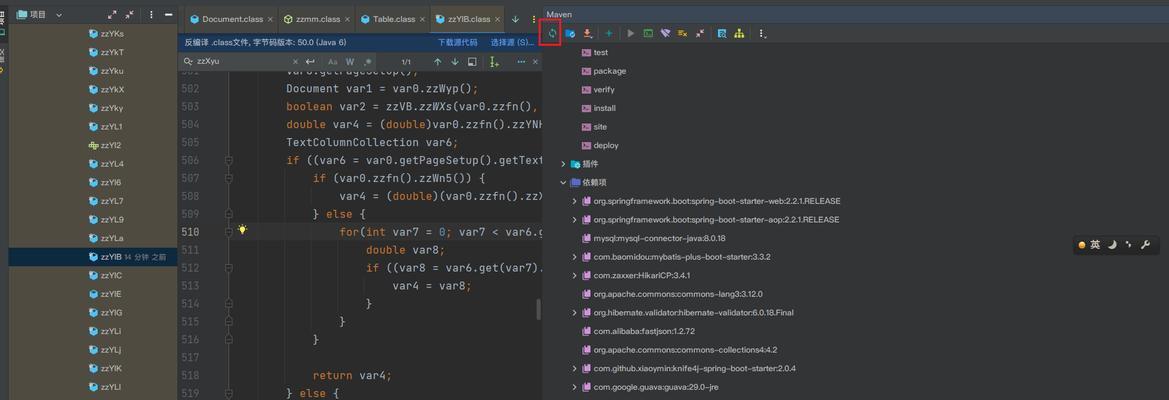Show hidden editor tabs dropdown arrow

[x=515, y=19]
